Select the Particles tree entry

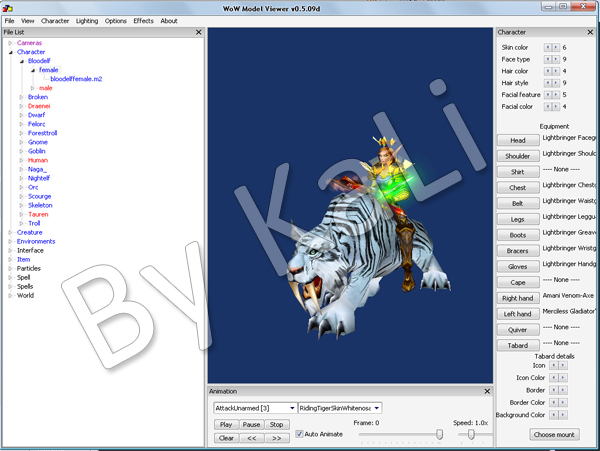[29, 269]
